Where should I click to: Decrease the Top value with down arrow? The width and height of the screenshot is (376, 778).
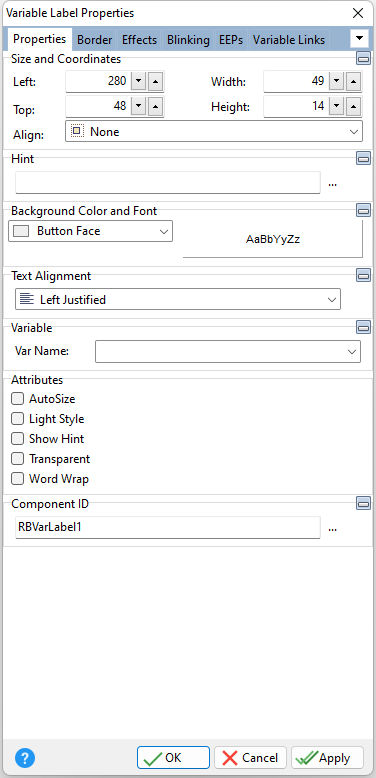point(139,106)
